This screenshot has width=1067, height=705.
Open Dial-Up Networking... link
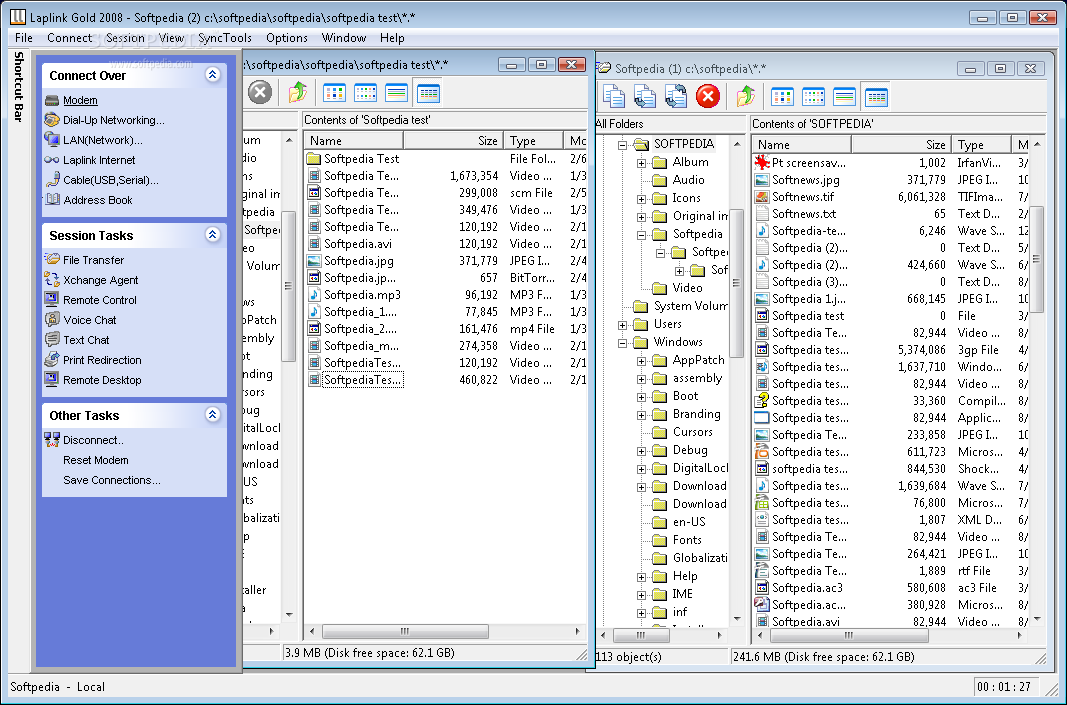(x=114, y=120)
